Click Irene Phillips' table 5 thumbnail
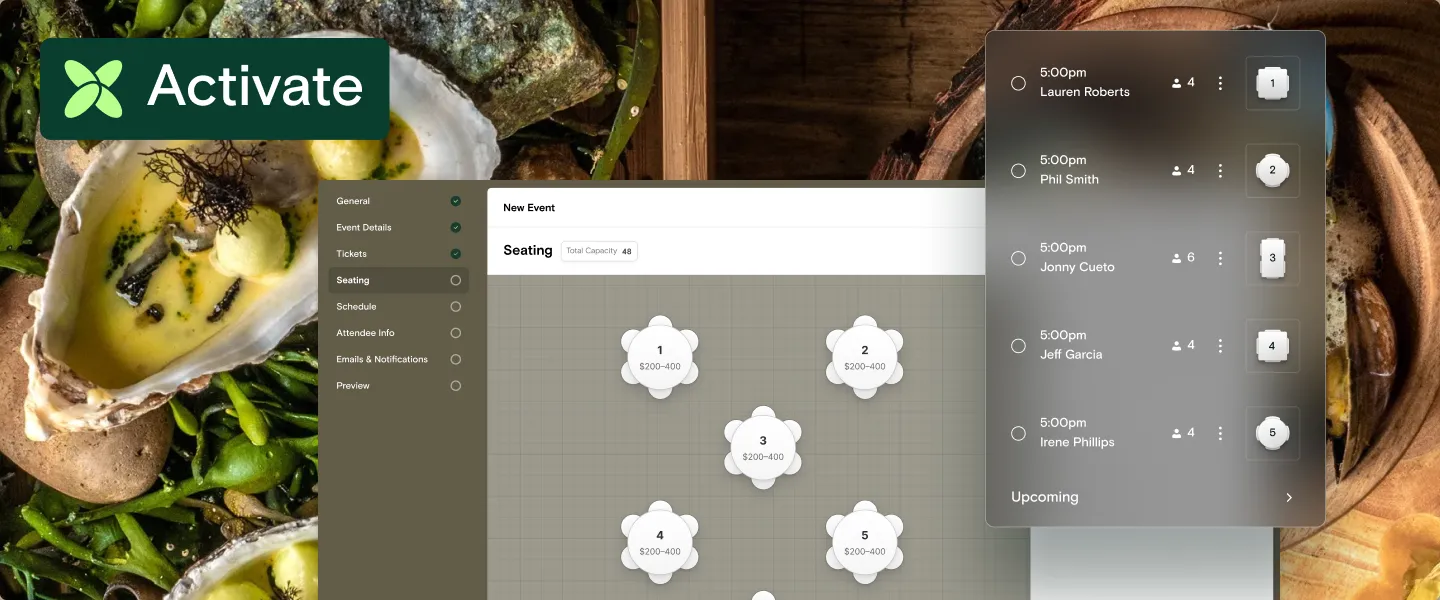Image resolution: width=1440 pixels, height=600 pixels. pos(1272,433)
